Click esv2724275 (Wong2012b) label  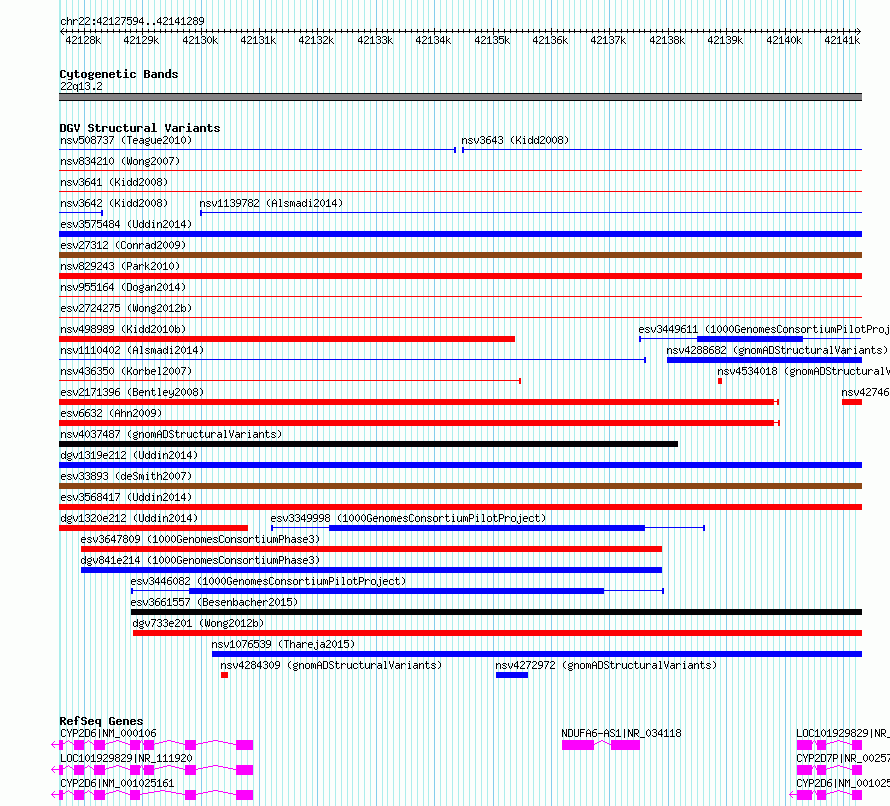(x=126, y=308)
